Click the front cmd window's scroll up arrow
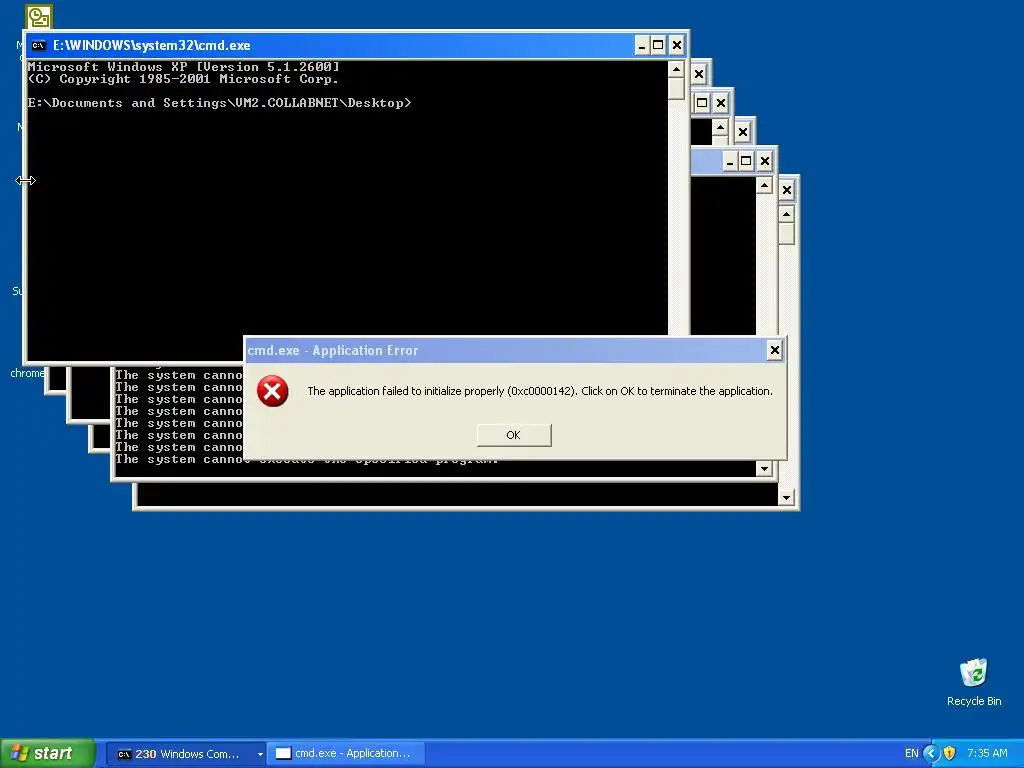This screenshot has width=1024, height=768. point(676,69)
